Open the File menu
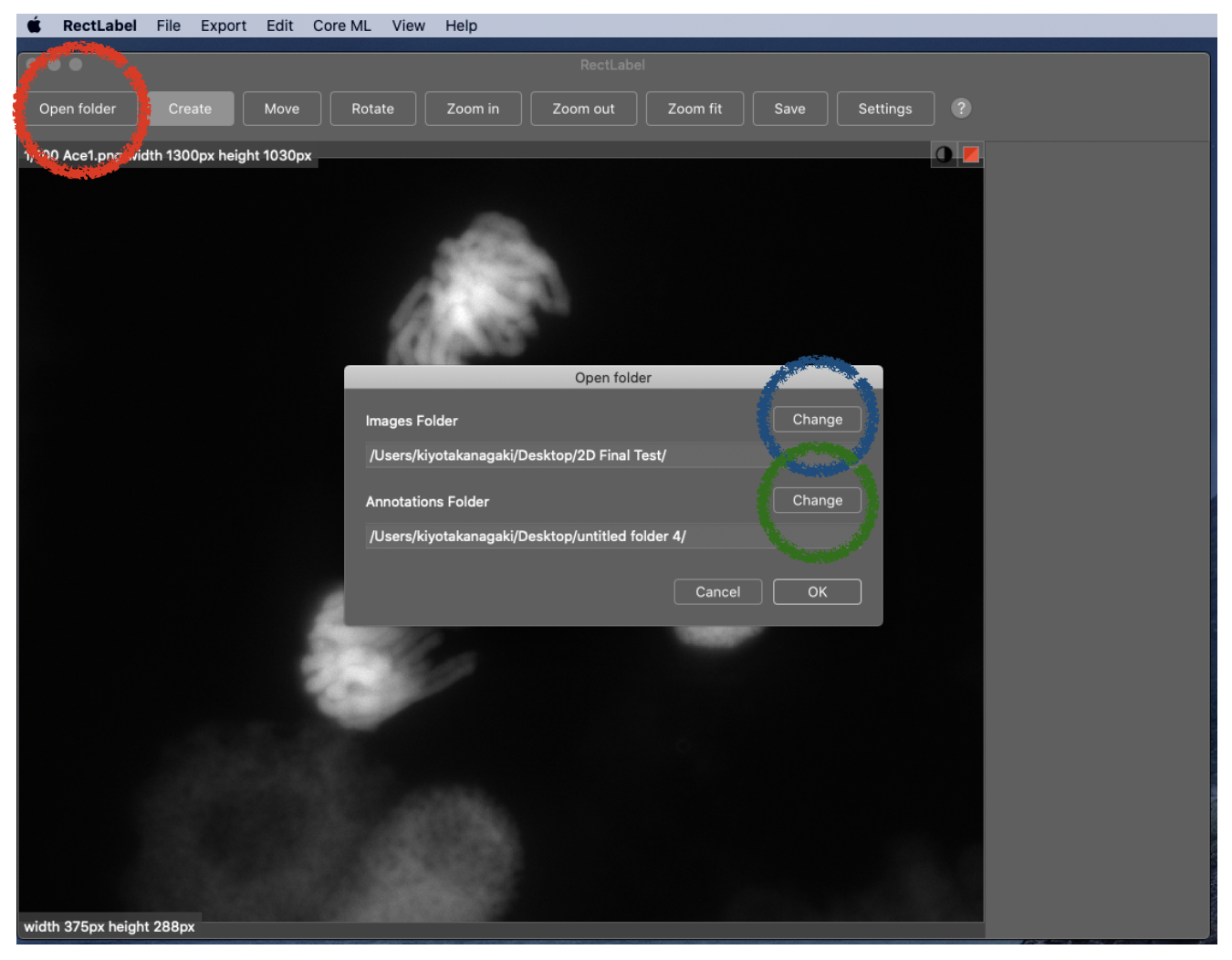 [x=168, y=26]
